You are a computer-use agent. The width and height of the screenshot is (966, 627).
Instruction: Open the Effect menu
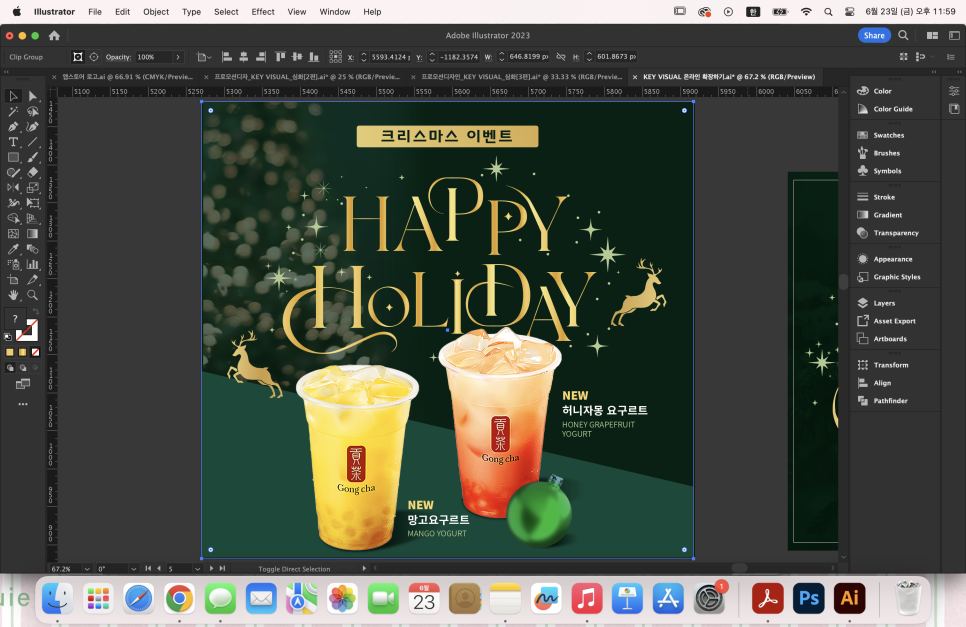pos(263,12)
